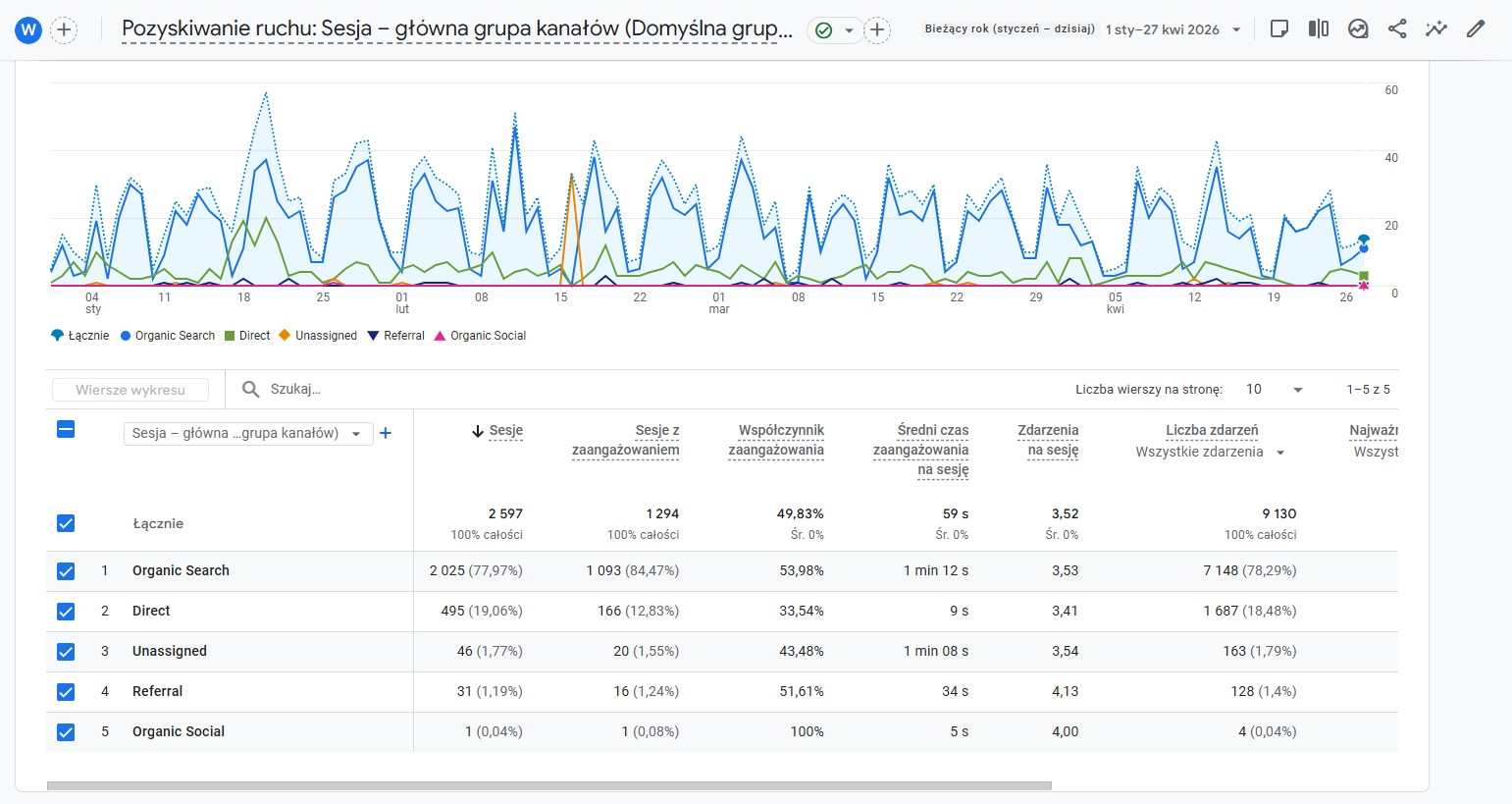1512x804 pixels.
Task: Uncheck the Organic Search row checkbox
Action: (66, 571)
